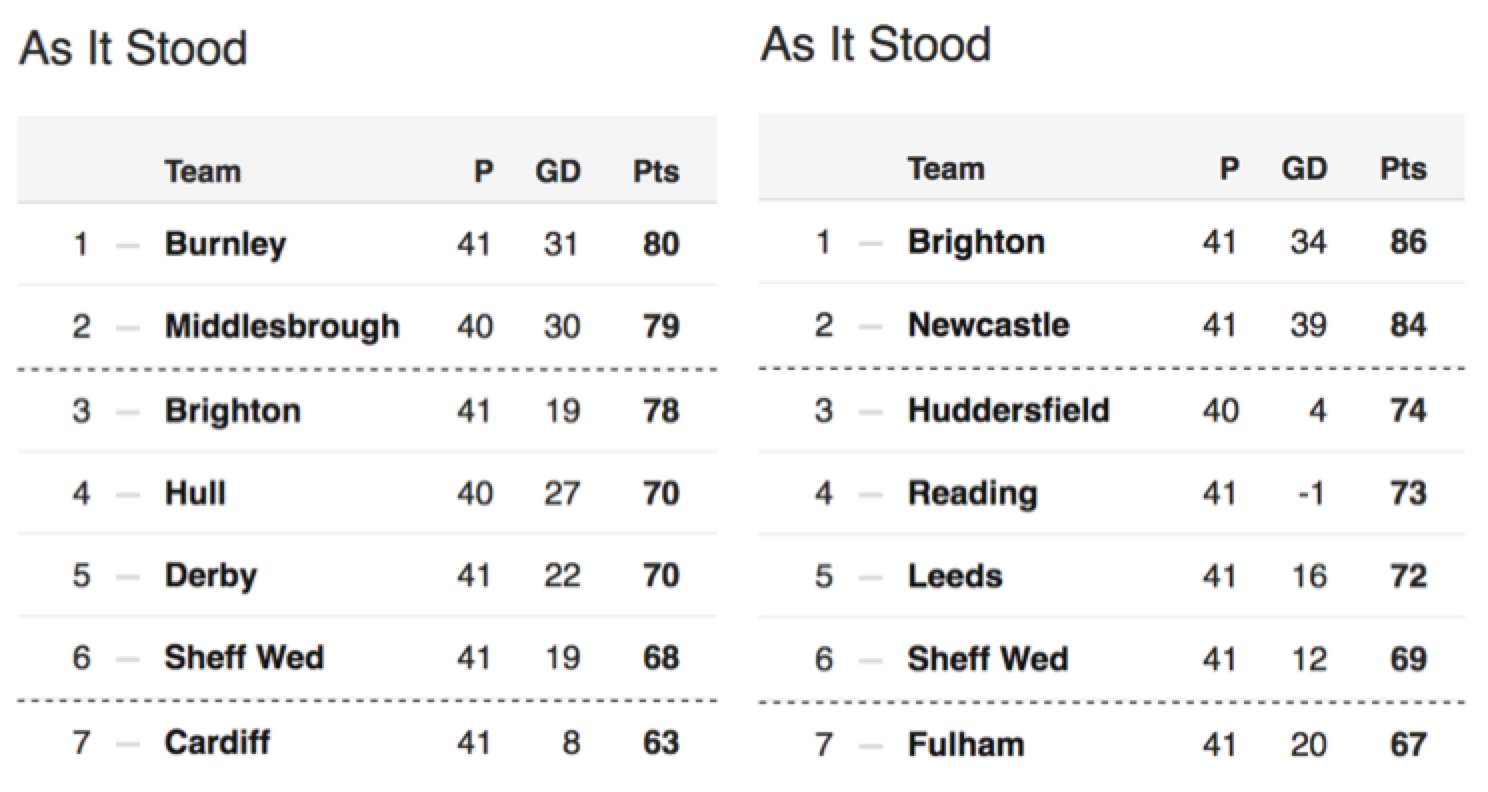
Task: Click Burnley in the left table
Action: [225, 244]
